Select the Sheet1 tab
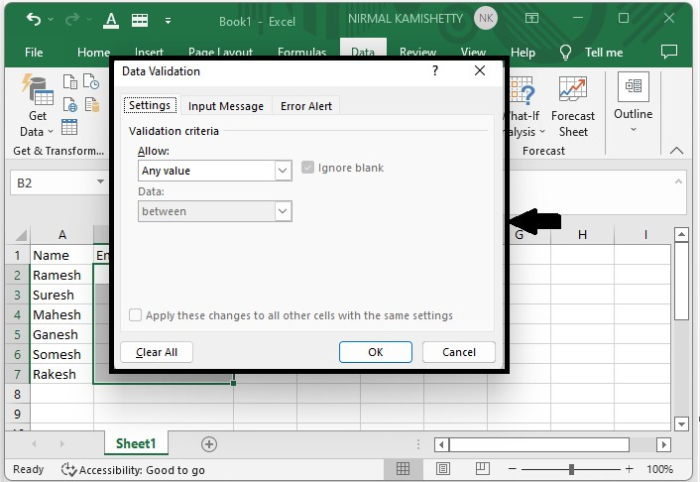The image size is (700, 482). tap(136, 443)
